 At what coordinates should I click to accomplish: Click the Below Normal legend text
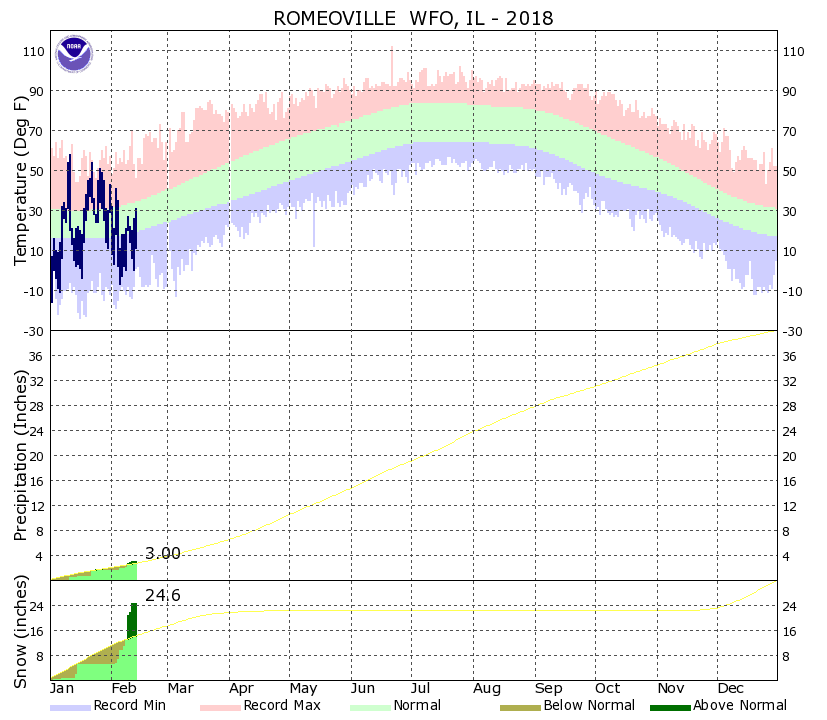(x=588, y=706)
